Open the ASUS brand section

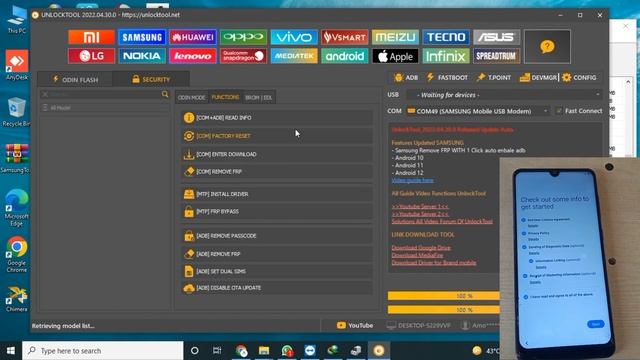pyautogui.click(x=496, y=37)
